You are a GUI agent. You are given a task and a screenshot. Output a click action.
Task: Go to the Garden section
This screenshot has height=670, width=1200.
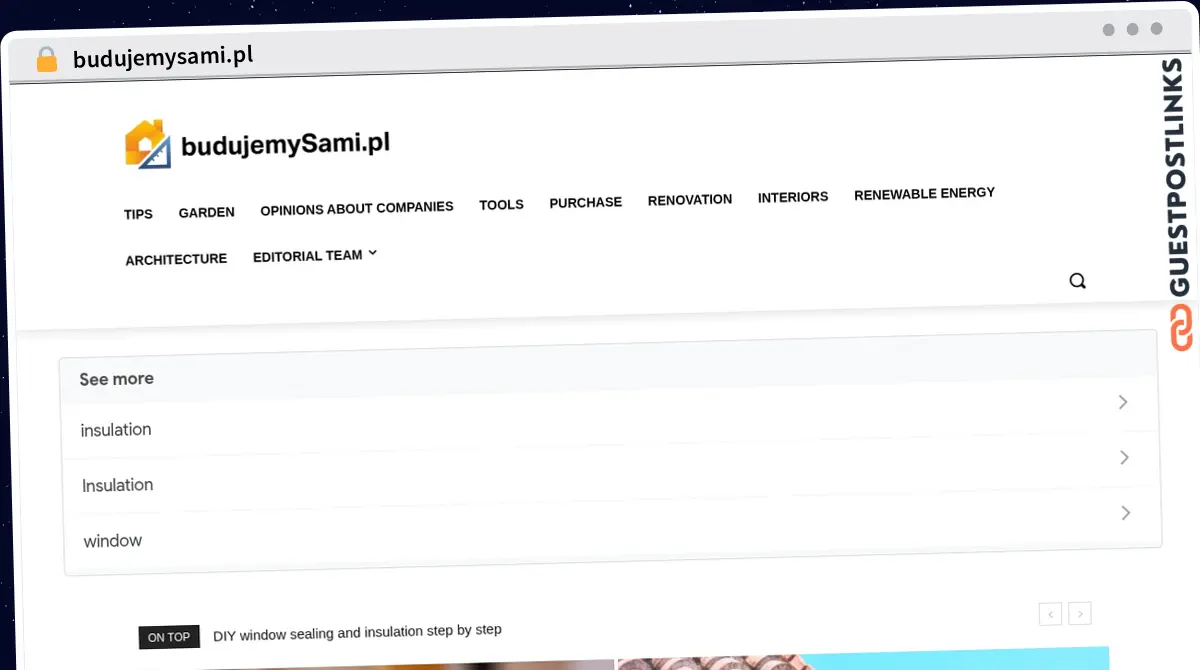207,212
